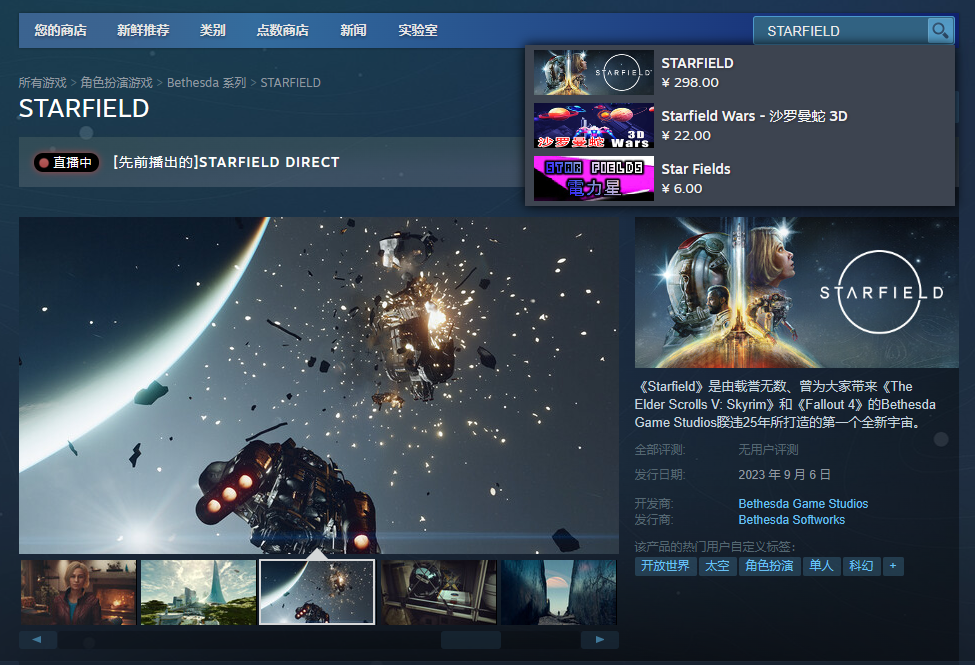The width and height of the screenshot is (975, 665).
Task: Select Starfield Wars 沙罗曼蛇 3D suggestion
Action: pyautogui.click(x=740, y=126)
